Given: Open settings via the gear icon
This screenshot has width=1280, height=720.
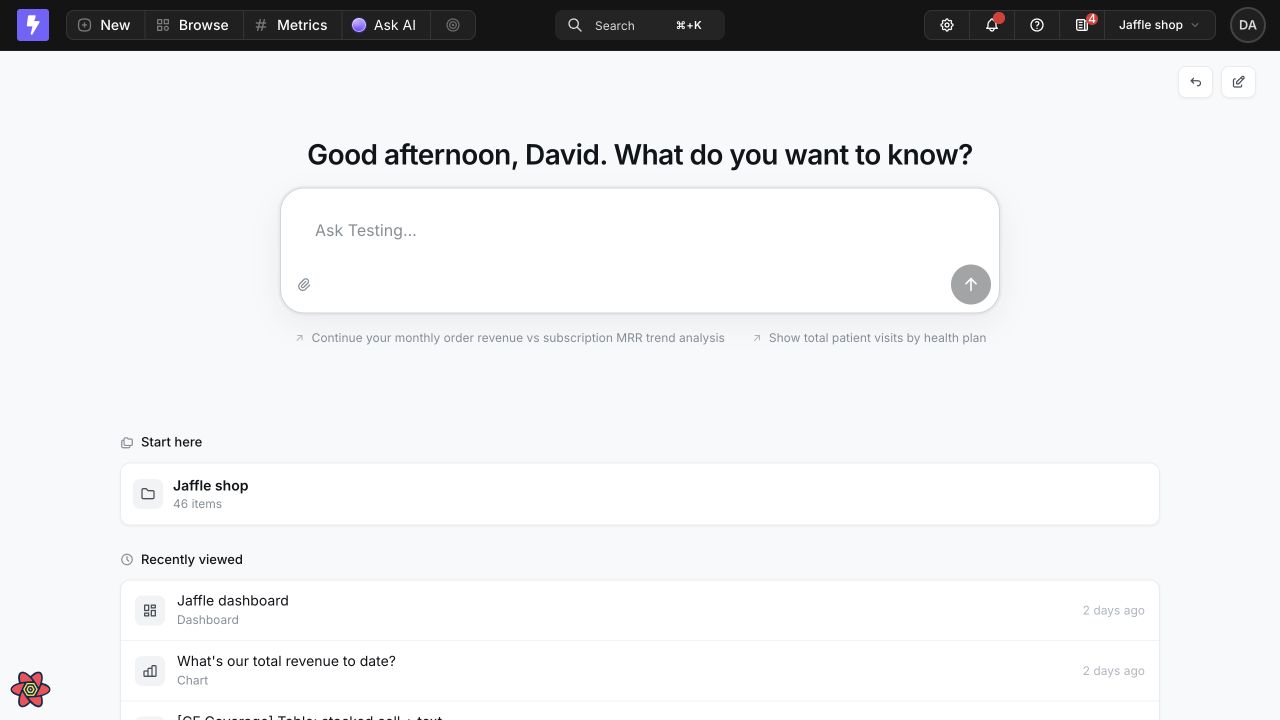Looking at the screenshot, I should (x=947, y=25).
